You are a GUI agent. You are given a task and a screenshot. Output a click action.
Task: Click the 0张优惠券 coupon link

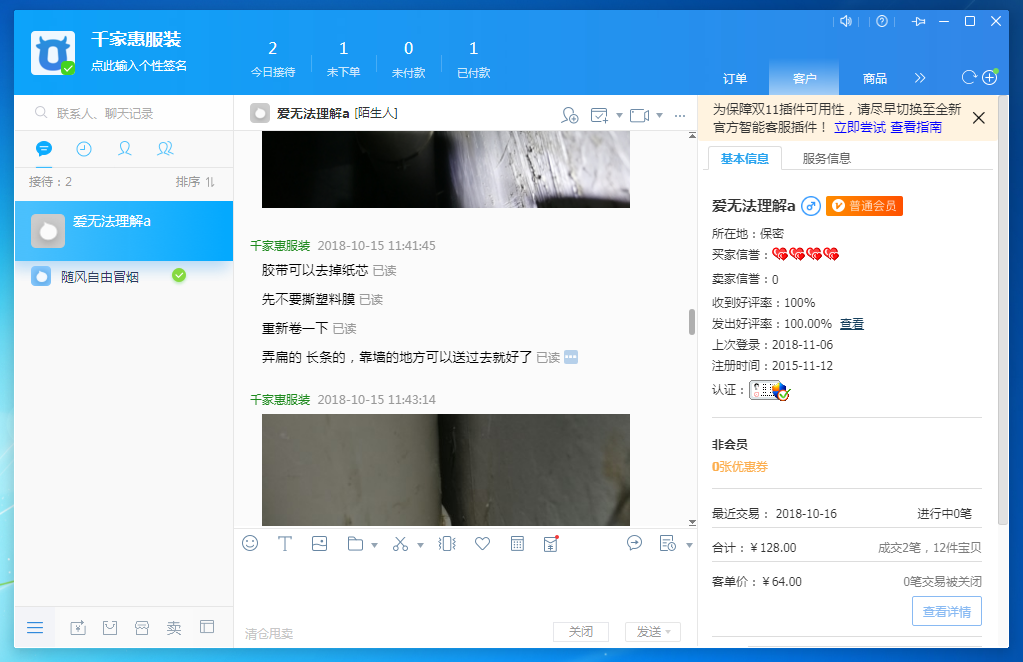coord(740,467)
